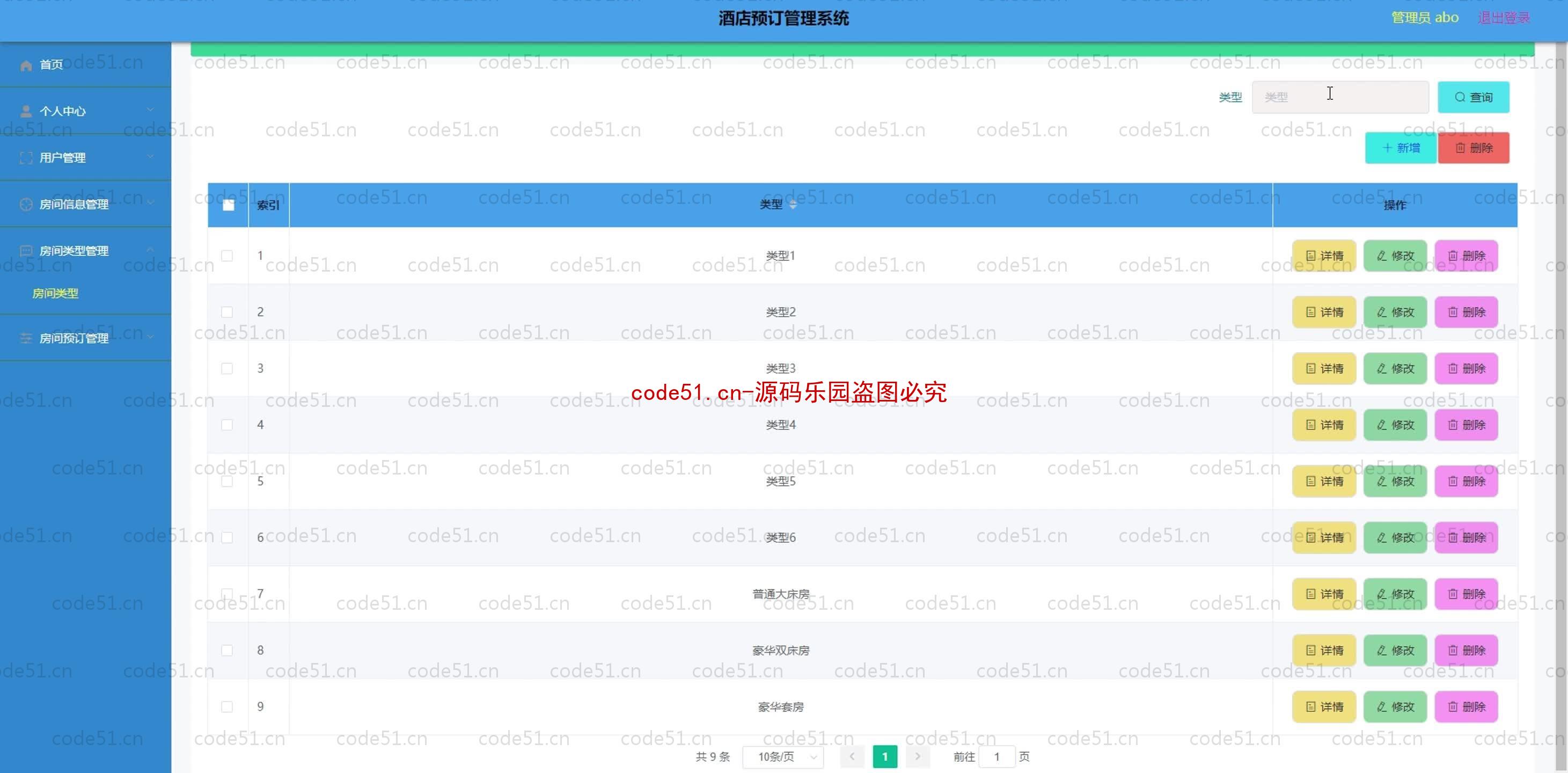Viewport: 1568px width, 773px height.
Task: Open 详情 for 类型2
Action: [1324, 312]
